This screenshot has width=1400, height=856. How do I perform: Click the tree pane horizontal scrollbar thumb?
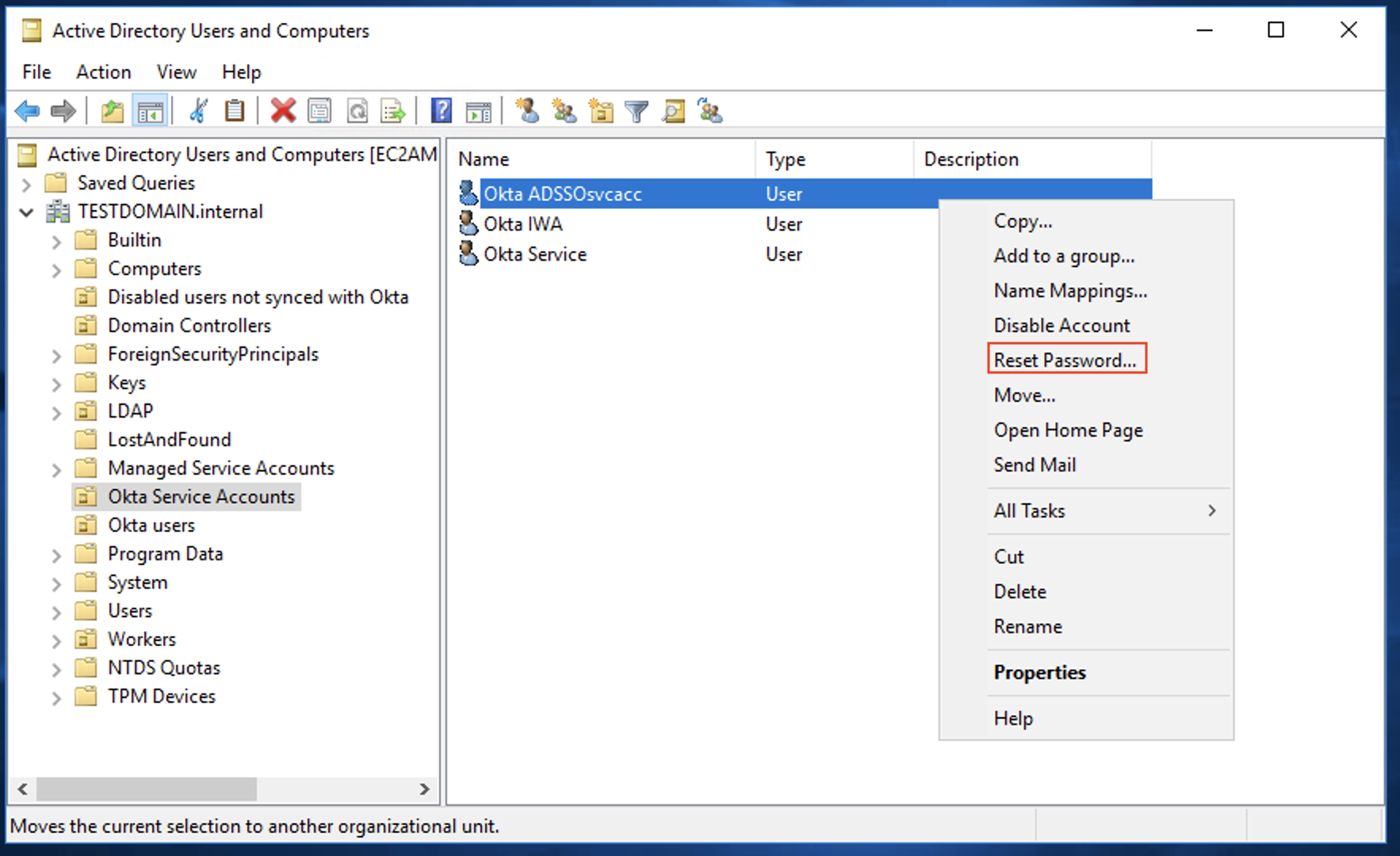click(147, 789)
